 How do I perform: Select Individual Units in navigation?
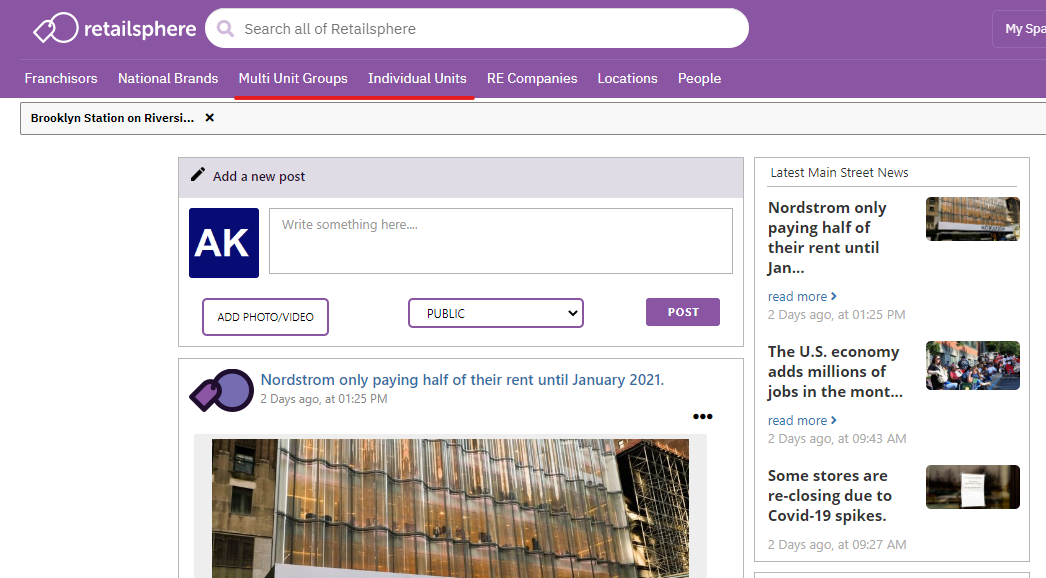tap(417, 78)
